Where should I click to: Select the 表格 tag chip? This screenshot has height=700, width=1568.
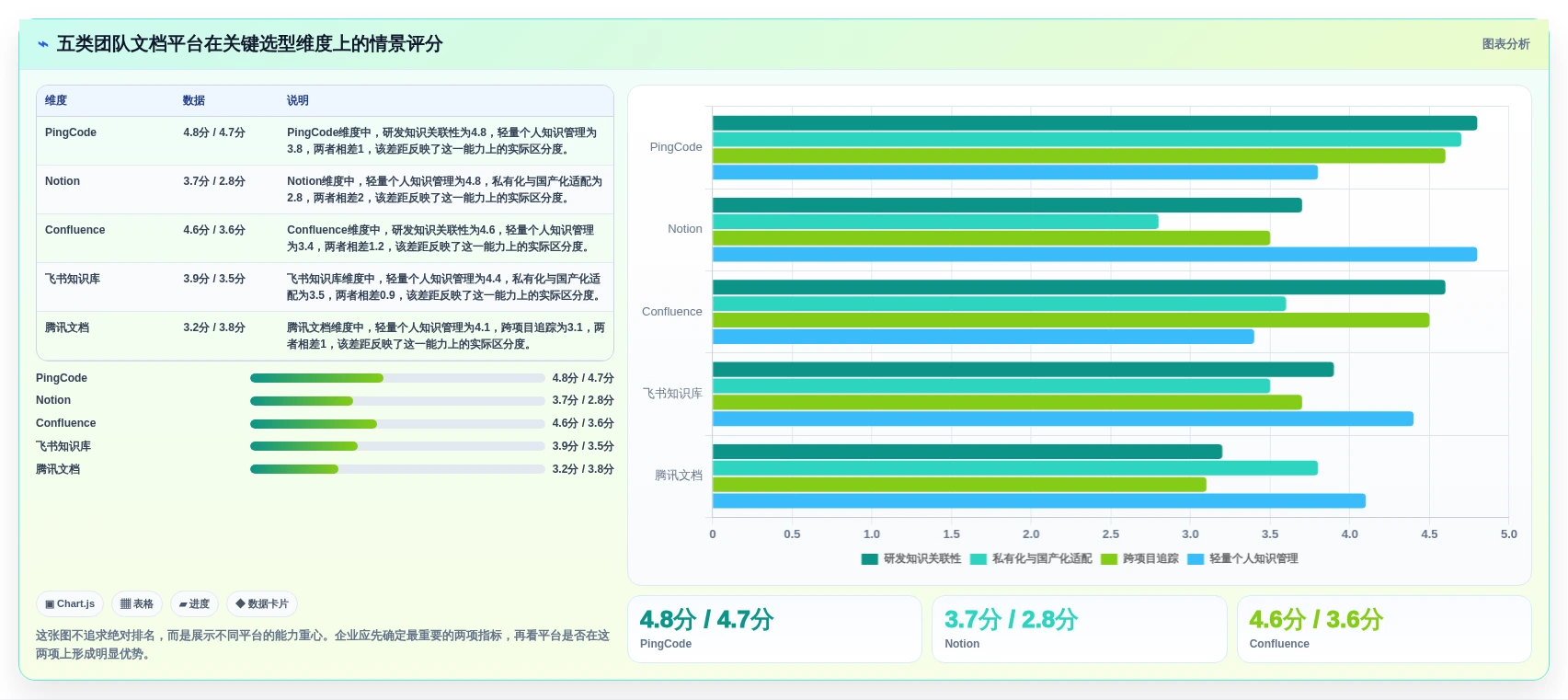[x=137, y=604]
